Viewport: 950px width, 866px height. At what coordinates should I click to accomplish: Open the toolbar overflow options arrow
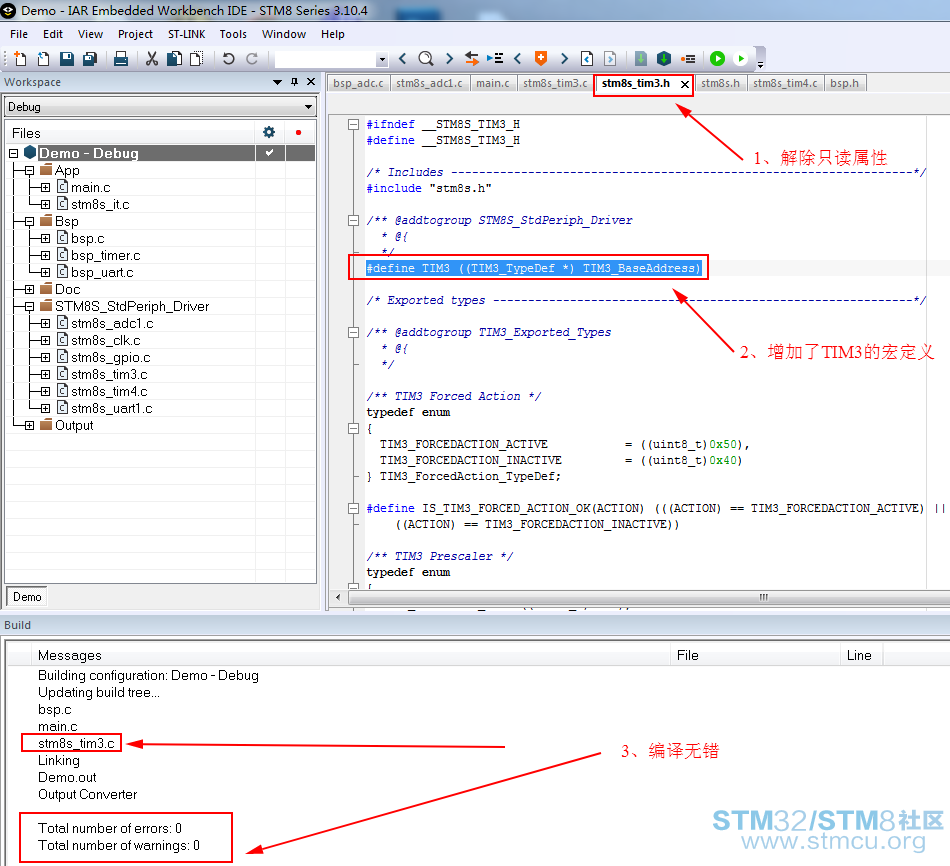[x=760, y=64]
